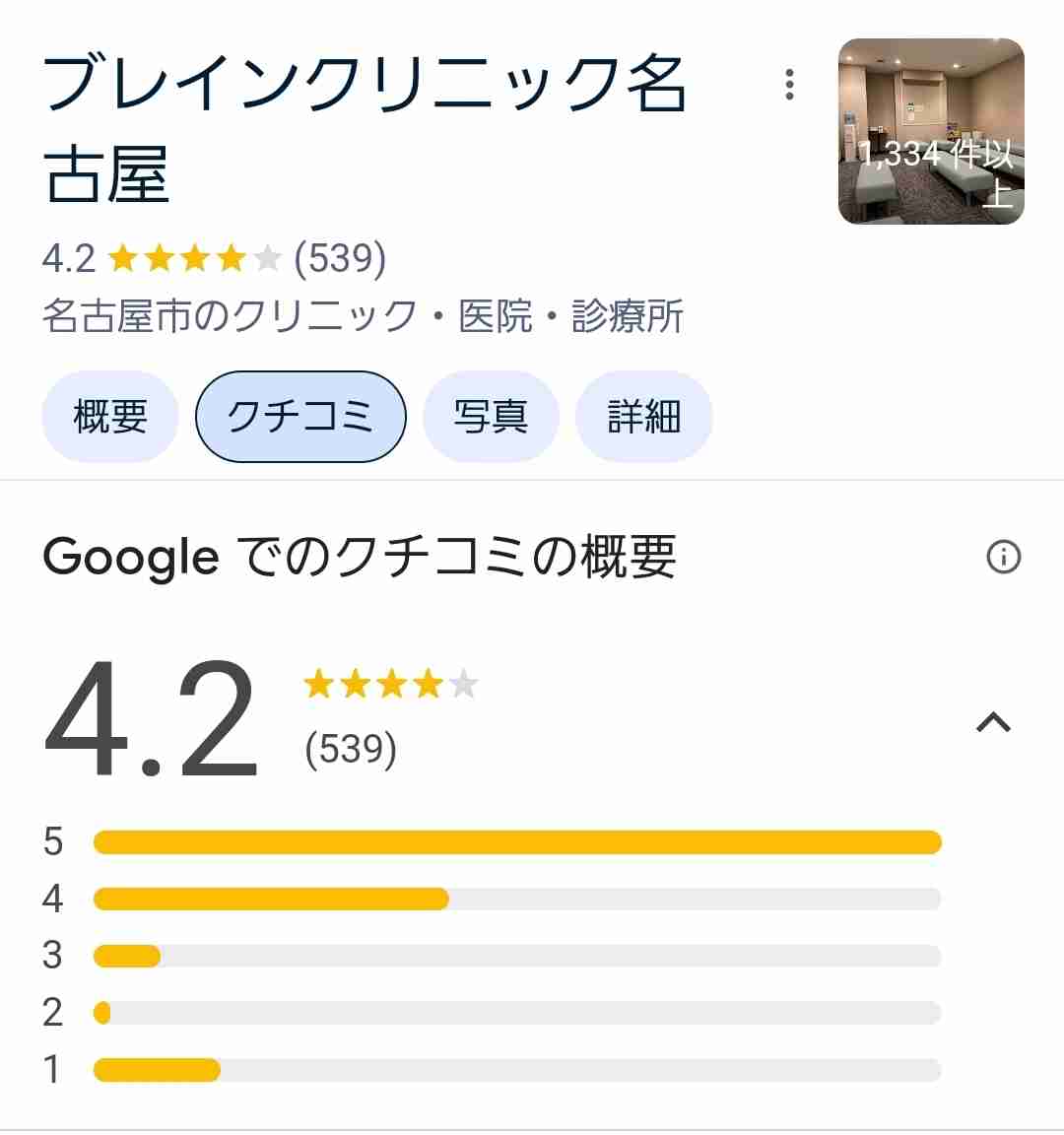Filter reviews by the 4-star bar
1064x1135 pixels.
pos(517,899)
